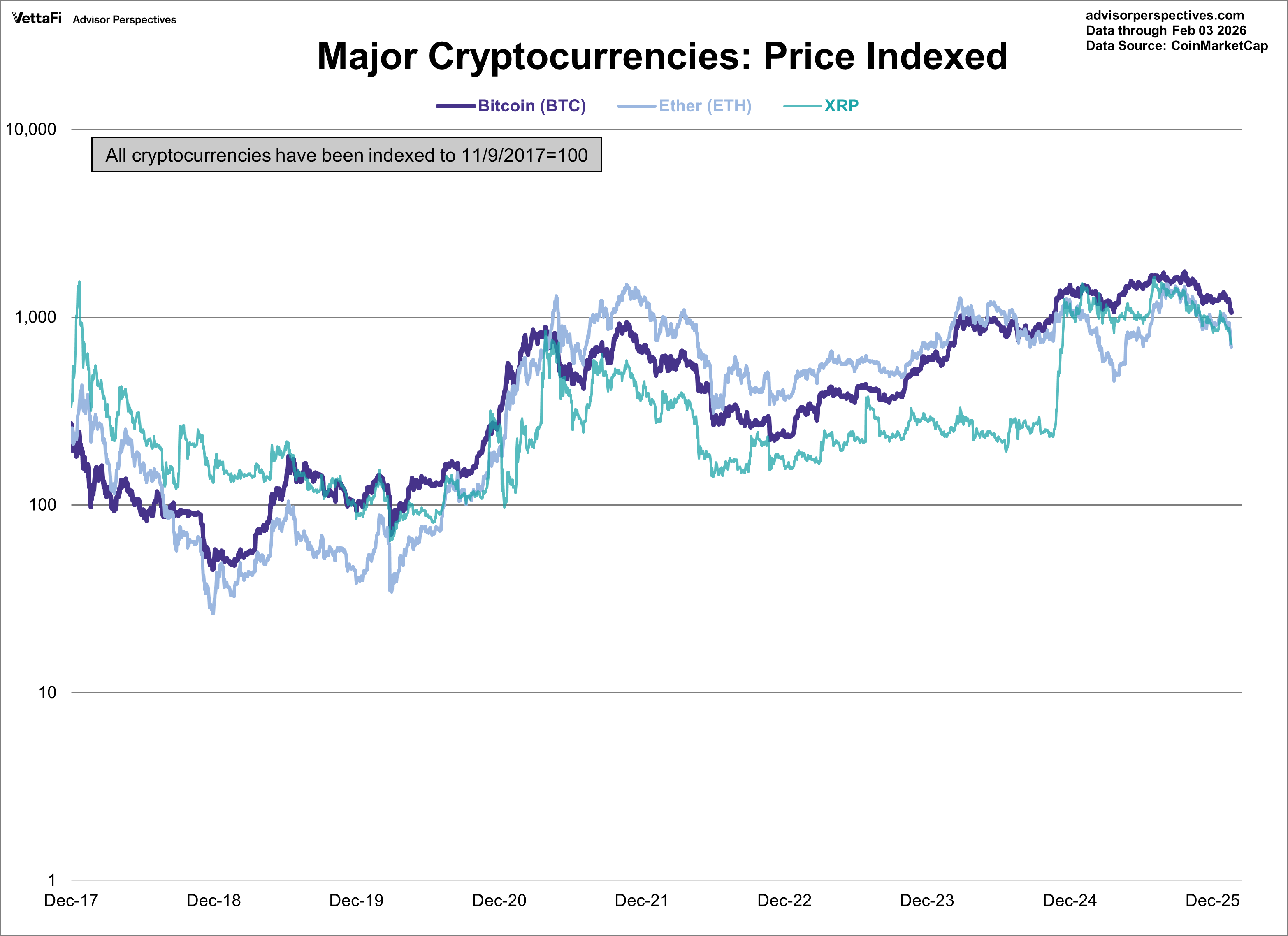Click the indexed to 11/9/2017=100 note box
The image size is (1288, 936).
(346, 155)
